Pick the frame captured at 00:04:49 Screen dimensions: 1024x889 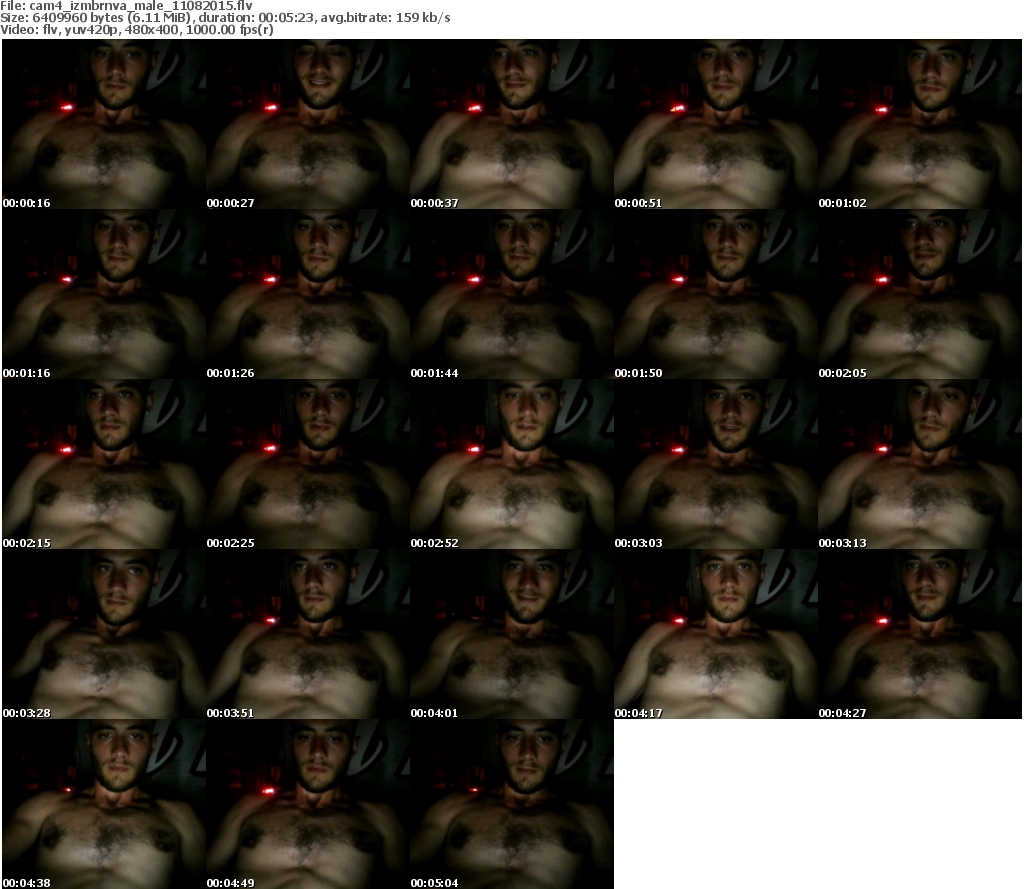[308, 804]
